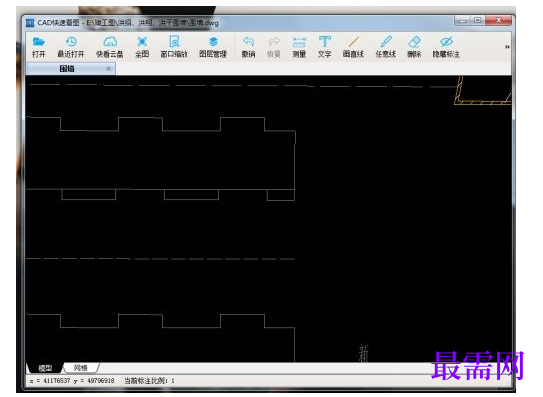Fit the whole drawing with 全图
The height and width of the screenshot is (397, 543).
142,47
